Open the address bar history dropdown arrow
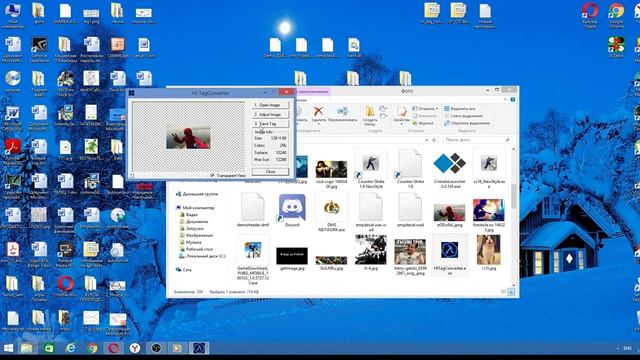This screenshot has width=640, height=360. [x=427, y=140]
